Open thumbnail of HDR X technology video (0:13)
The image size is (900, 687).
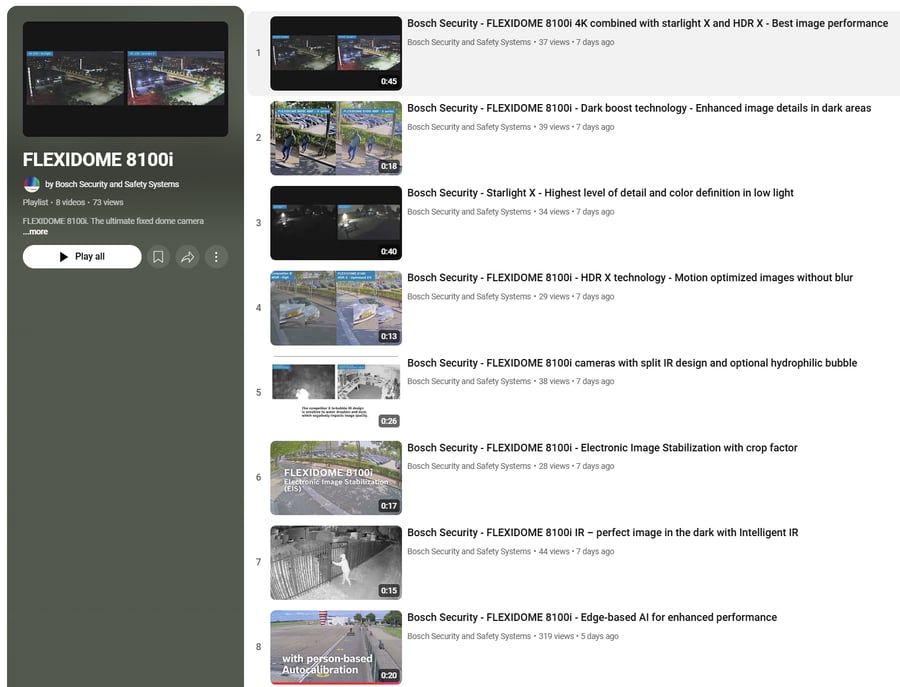point(336,308)
